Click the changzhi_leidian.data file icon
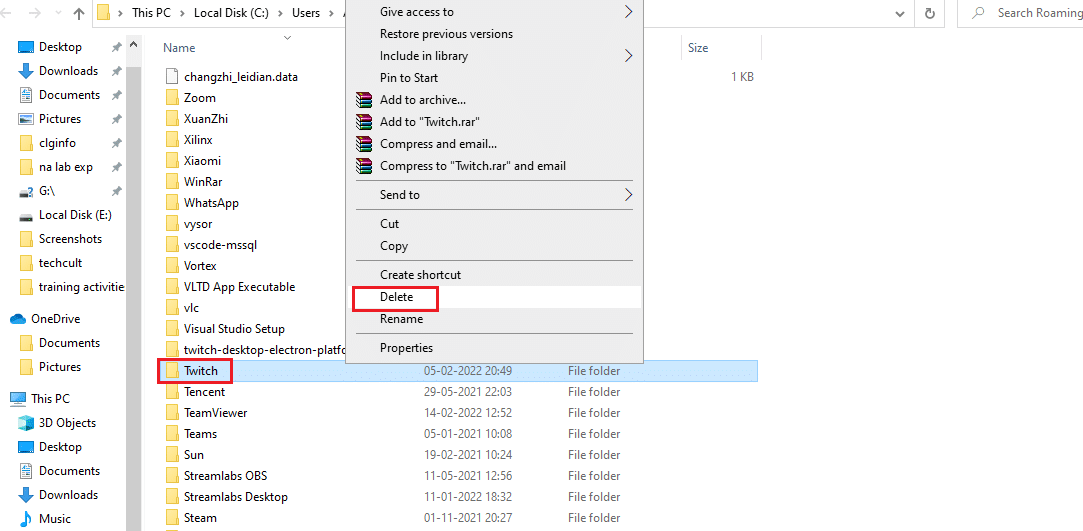Viewport: 1083px width, 531px height. [x=172, y=77]
